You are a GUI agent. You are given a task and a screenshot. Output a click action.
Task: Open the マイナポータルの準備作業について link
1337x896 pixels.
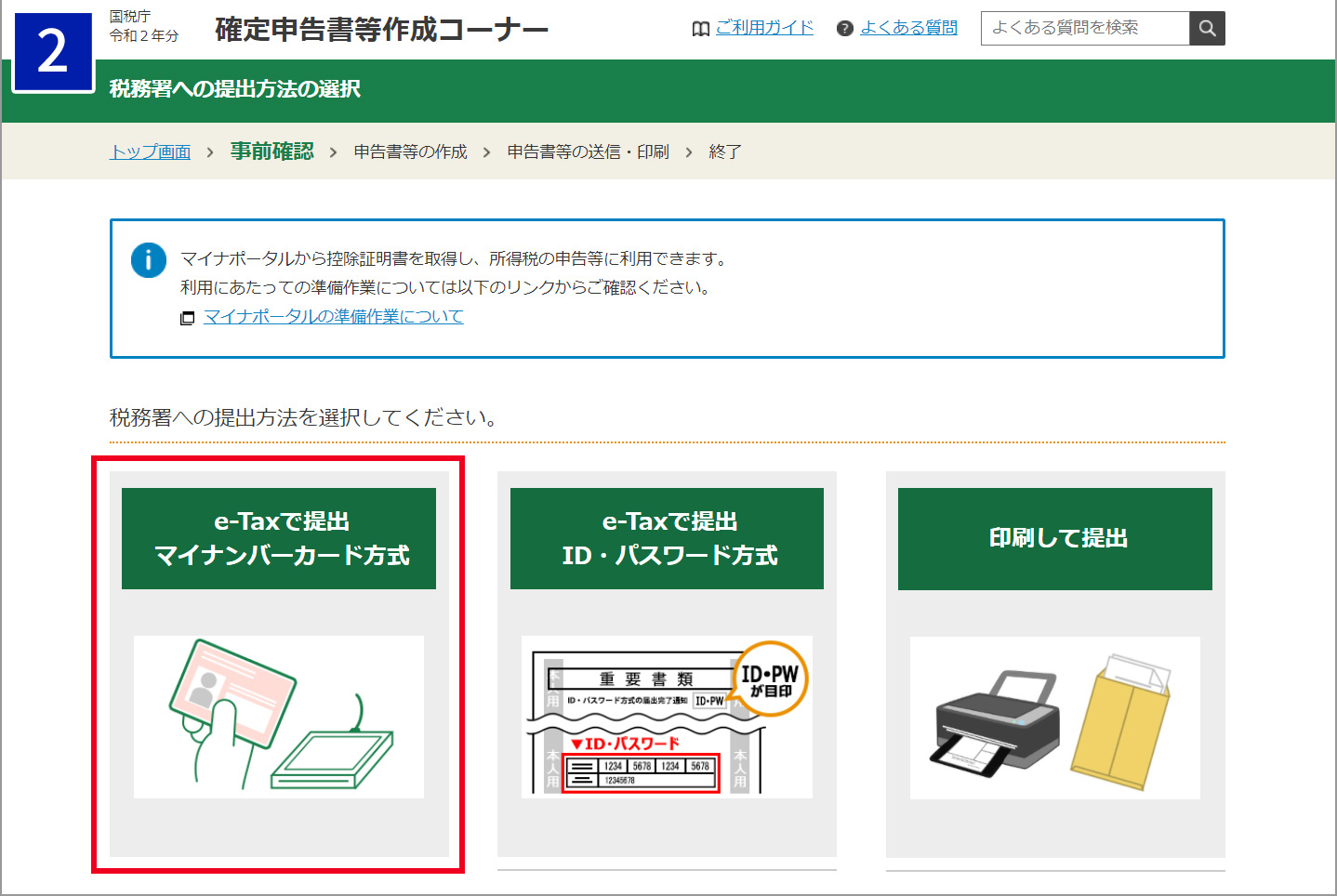pos(333,317)
